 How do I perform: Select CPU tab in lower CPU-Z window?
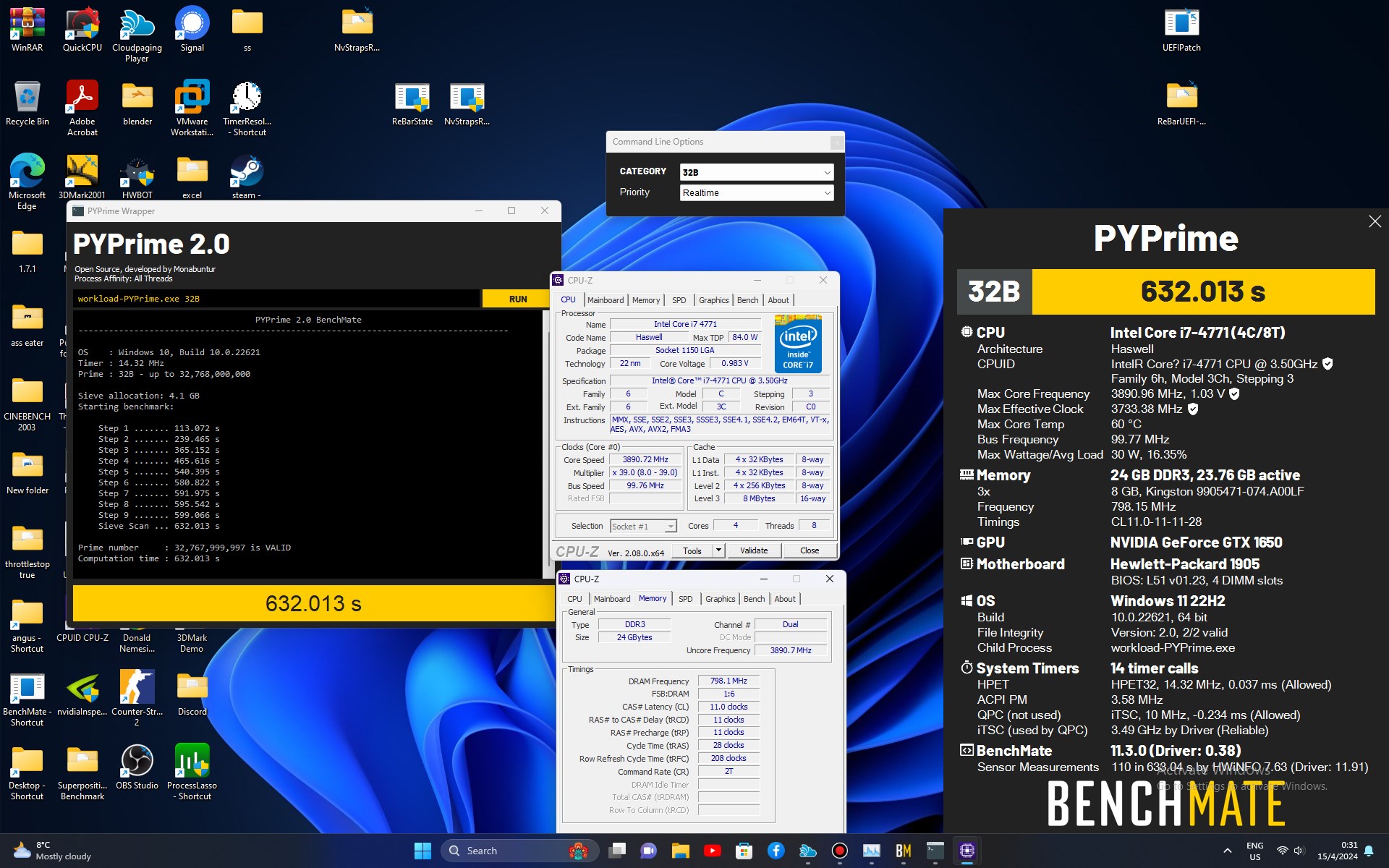[x=574, y=599]
